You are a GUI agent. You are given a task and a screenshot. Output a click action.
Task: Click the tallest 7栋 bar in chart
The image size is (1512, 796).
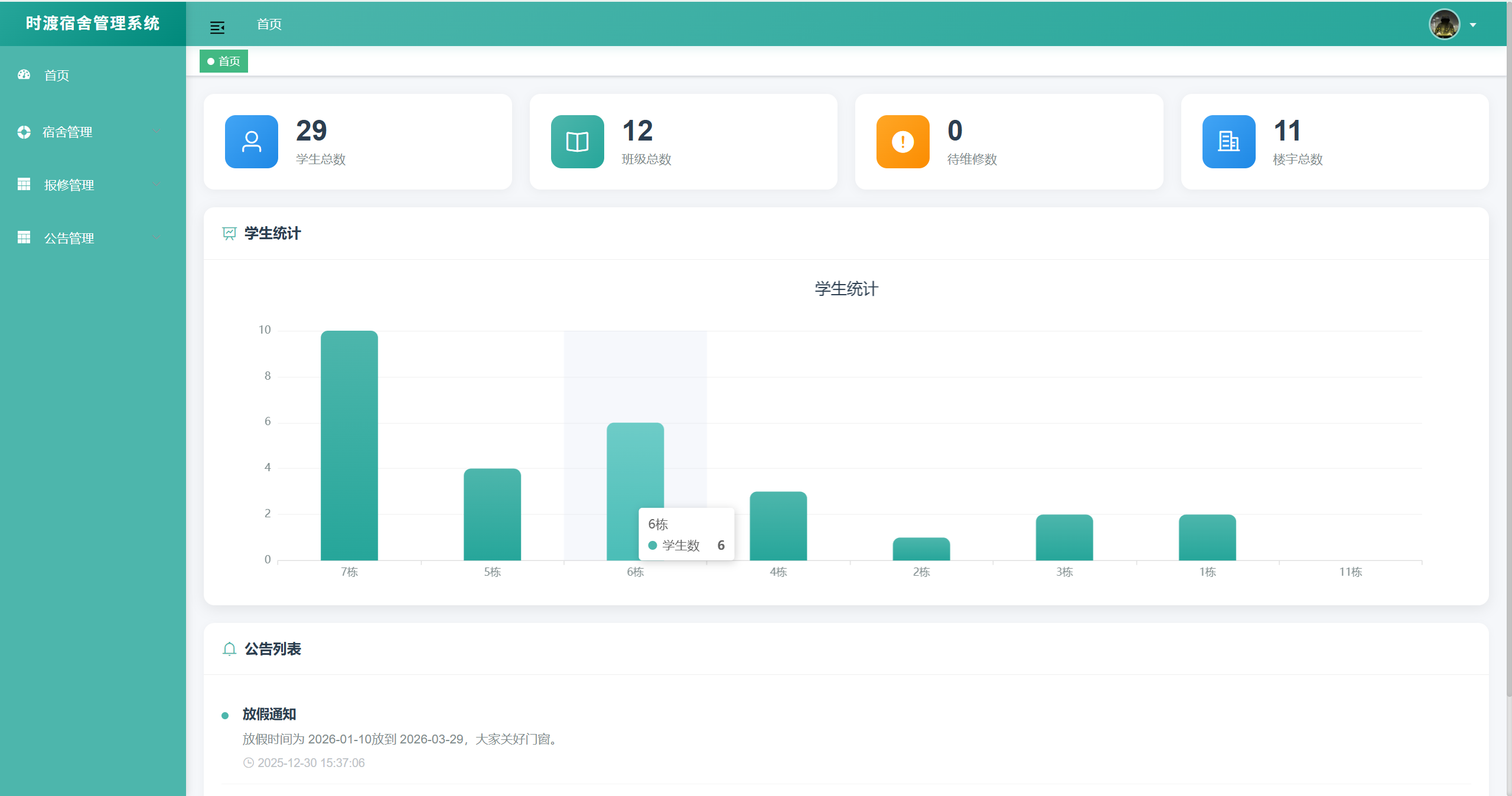pos(349,446)
